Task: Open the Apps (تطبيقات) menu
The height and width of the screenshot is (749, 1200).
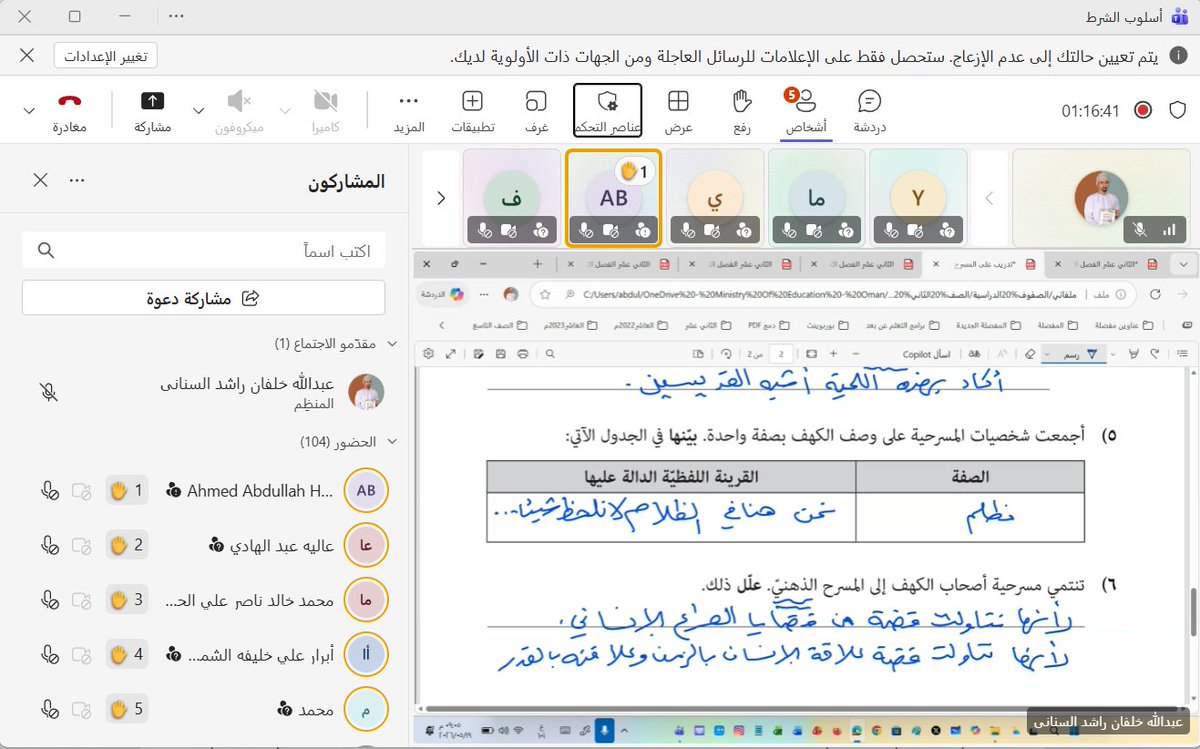Action: pos(472,111)
